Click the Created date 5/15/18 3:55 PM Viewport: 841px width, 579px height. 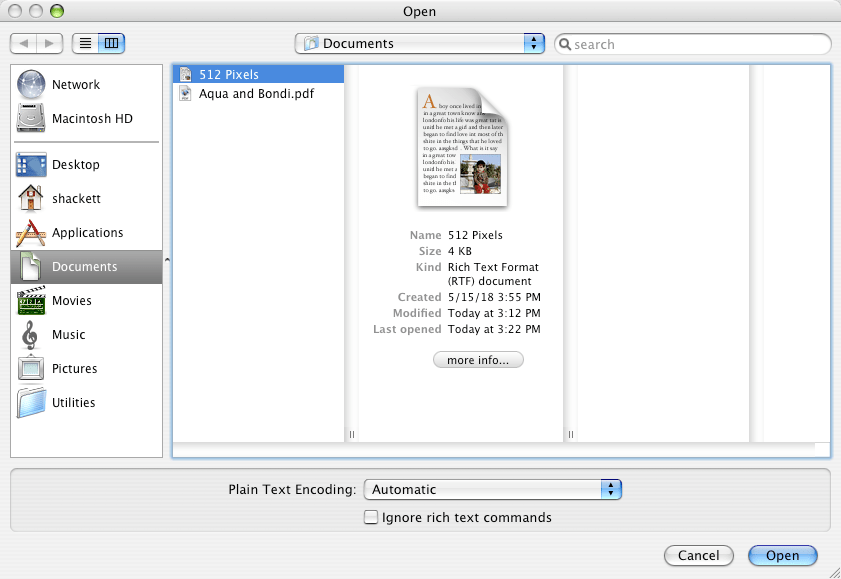[x=495, y=297]
